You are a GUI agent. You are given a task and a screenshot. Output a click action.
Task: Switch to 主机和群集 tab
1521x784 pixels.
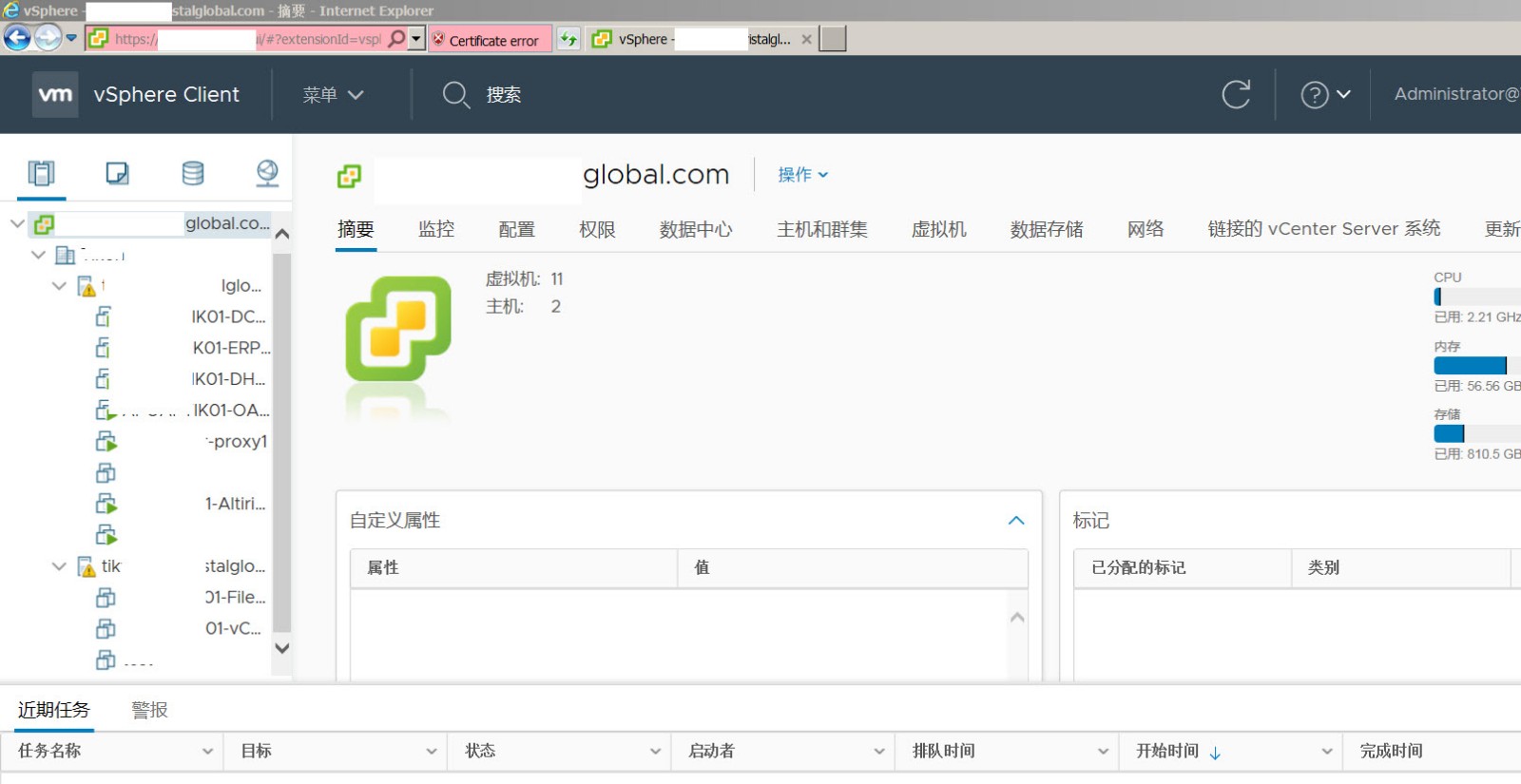pyautogui.click(x=822, y=229)
